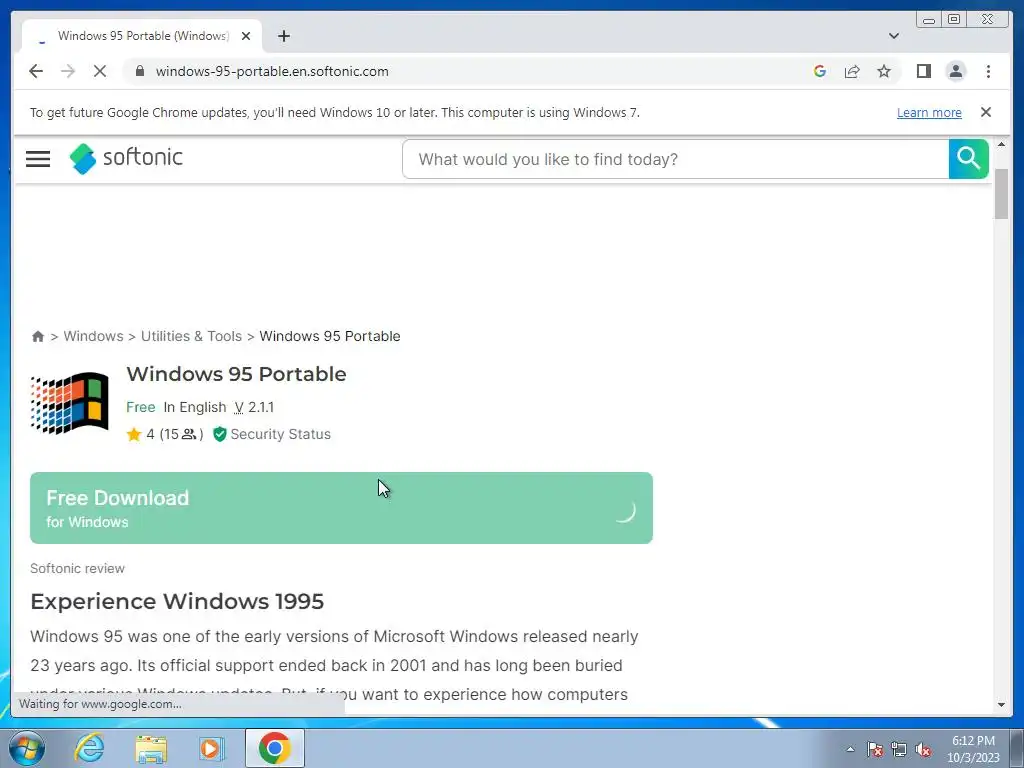Show hidden system tray icons
The height and width of the screenshot is (768, 1024).
tap(850, 749)
